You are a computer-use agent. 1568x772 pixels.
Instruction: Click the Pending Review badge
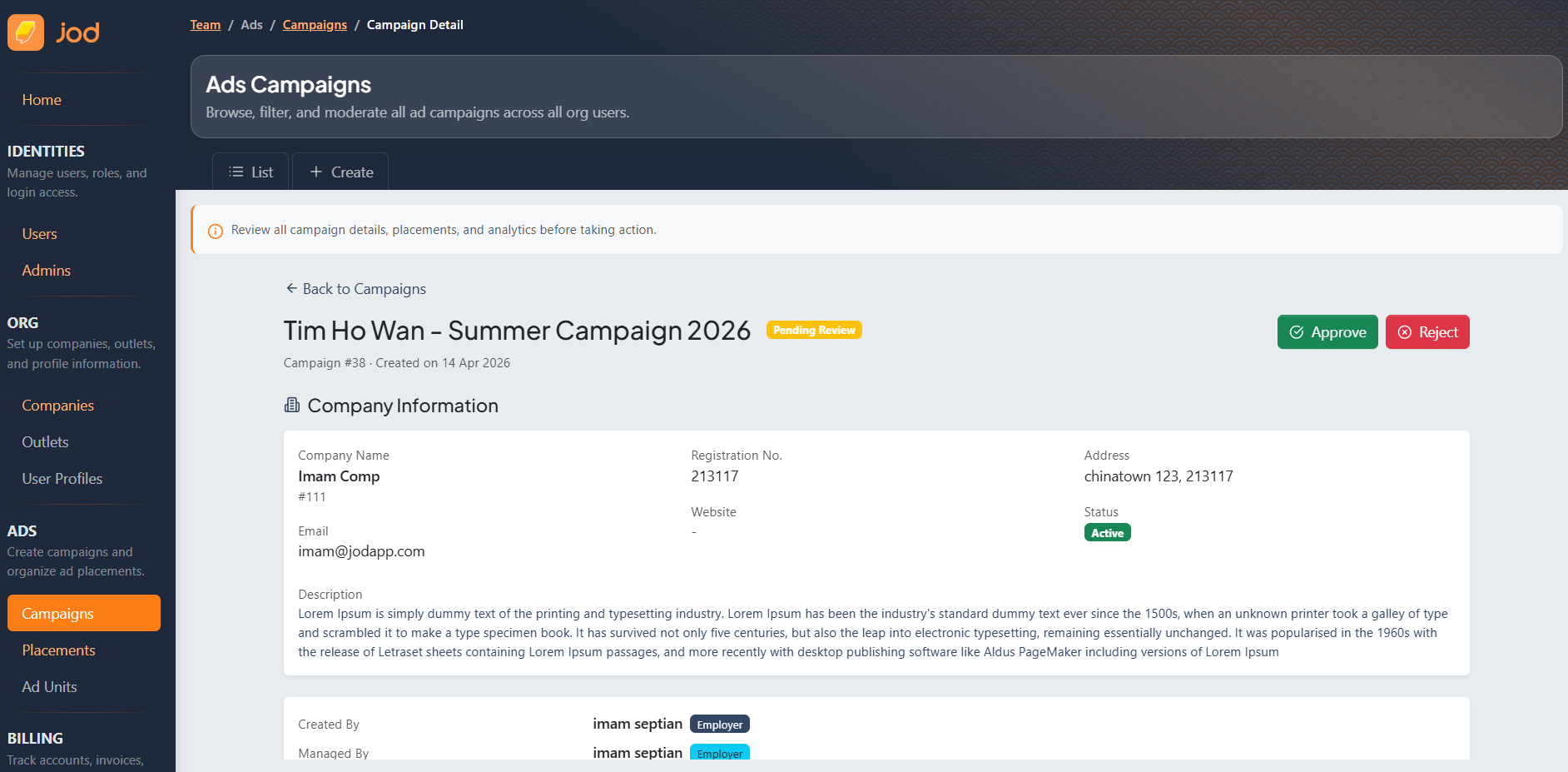814,330
